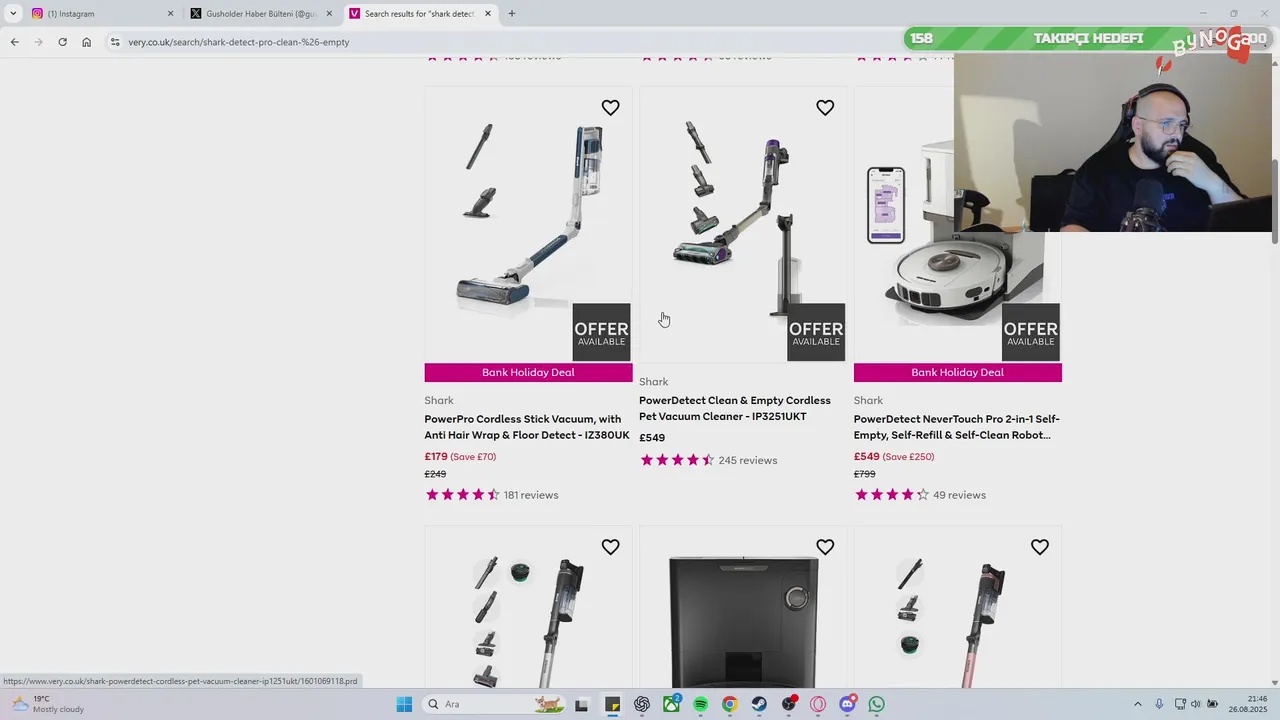Open the Windows Start menu

pos(404,704)
